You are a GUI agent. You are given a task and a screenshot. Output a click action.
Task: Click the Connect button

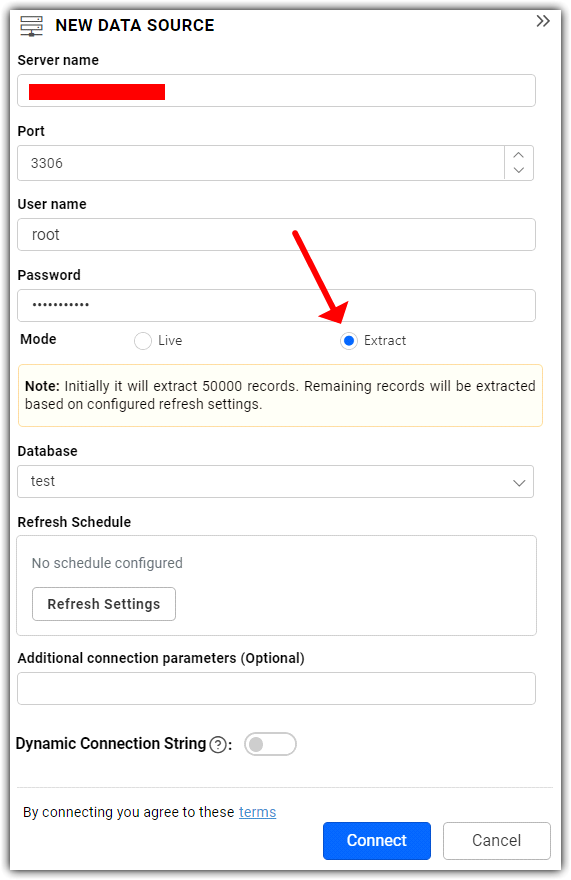377,841
